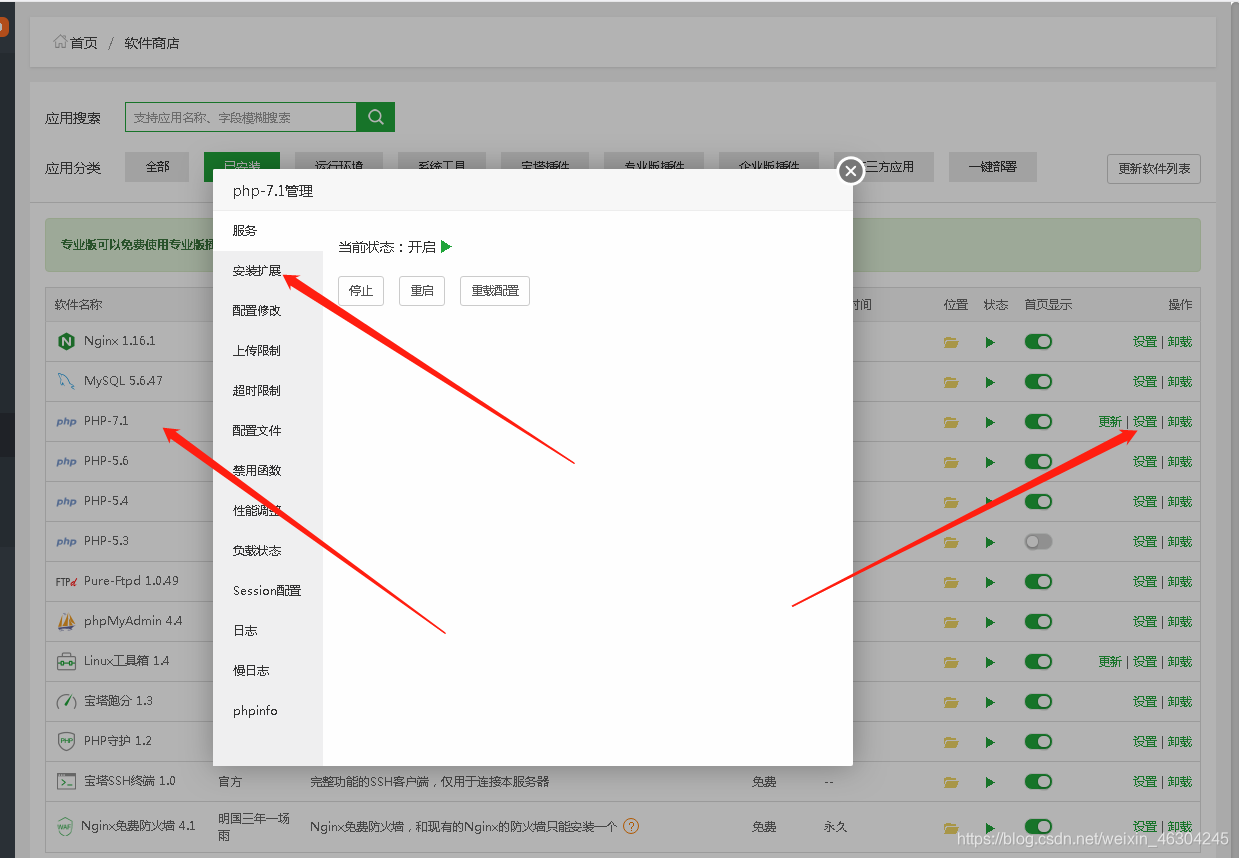Click the 重启 button

coord(422,291)
